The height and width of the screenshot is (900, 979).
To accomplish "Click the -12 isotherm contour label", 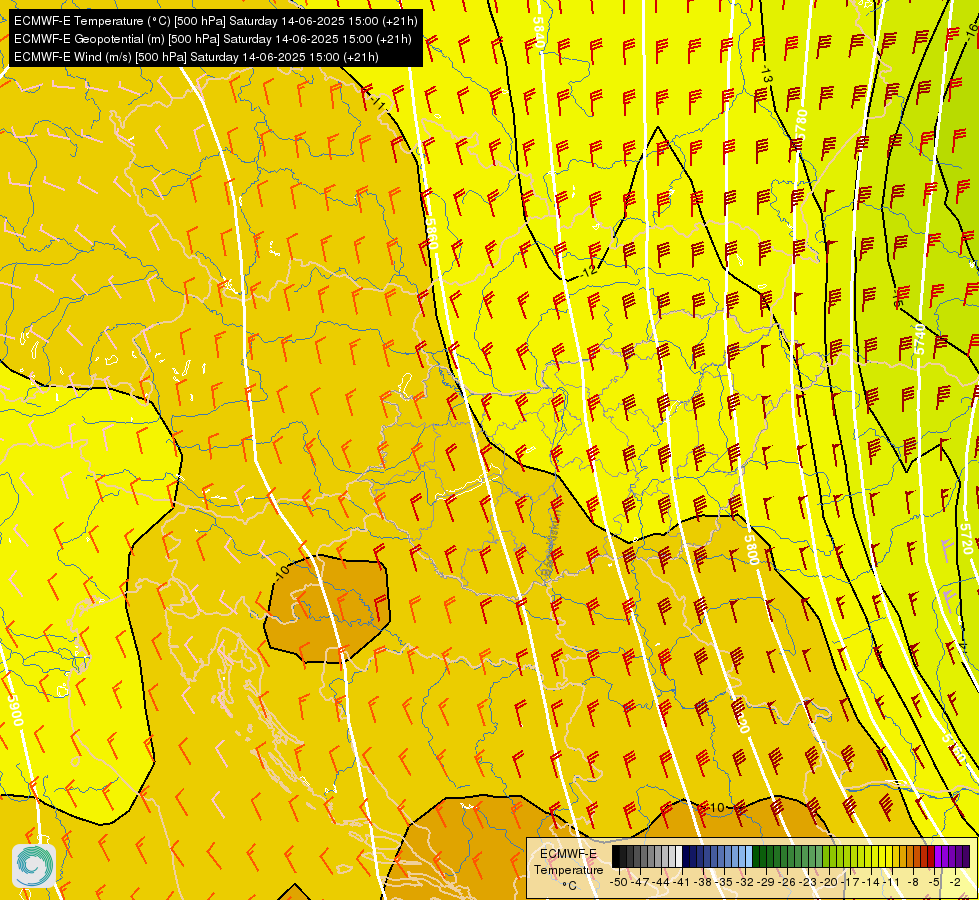I will (x=588, y=270).
